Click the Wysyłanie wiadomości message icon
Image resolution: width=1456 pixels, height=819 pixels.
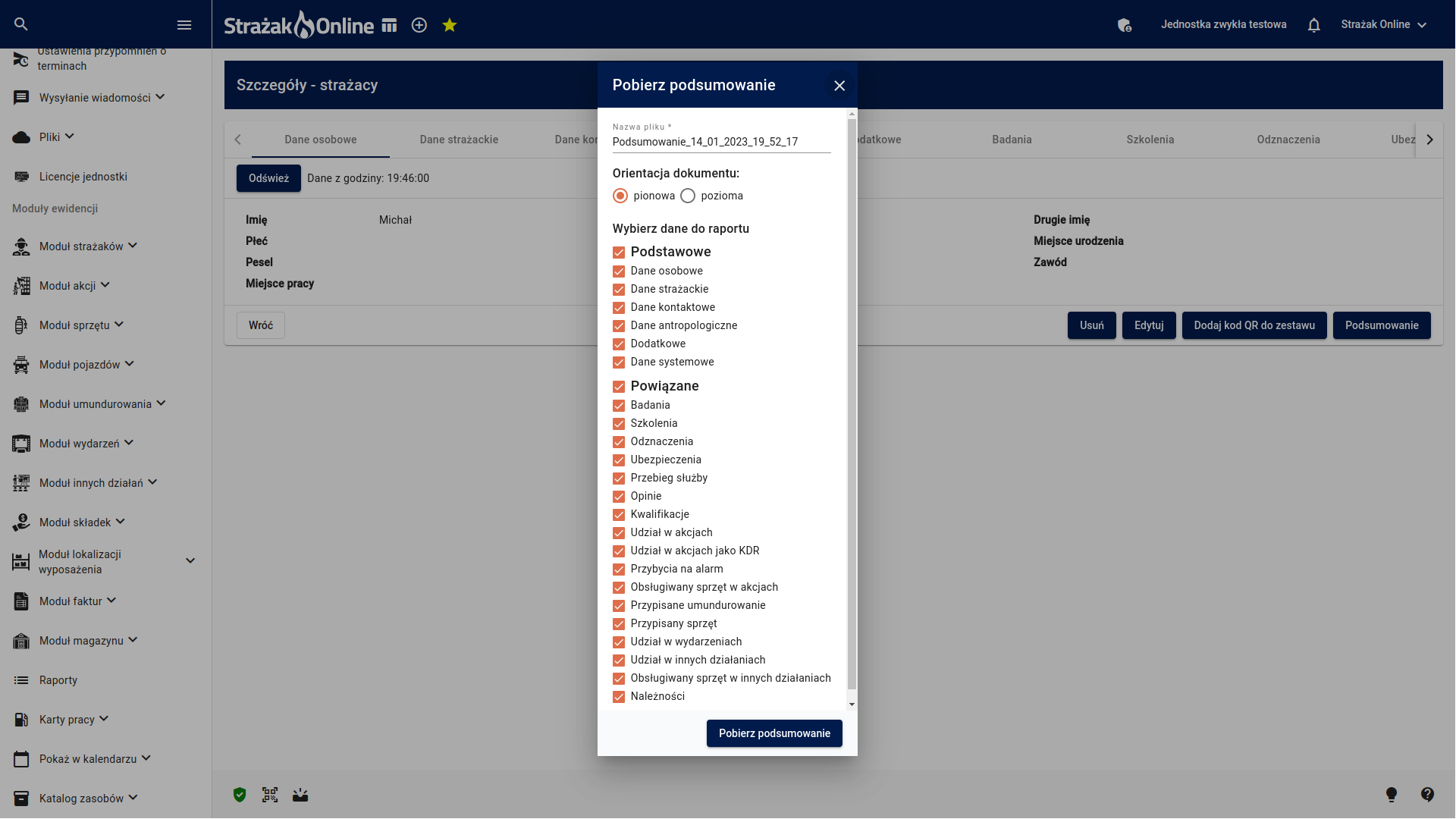(21, 98)
